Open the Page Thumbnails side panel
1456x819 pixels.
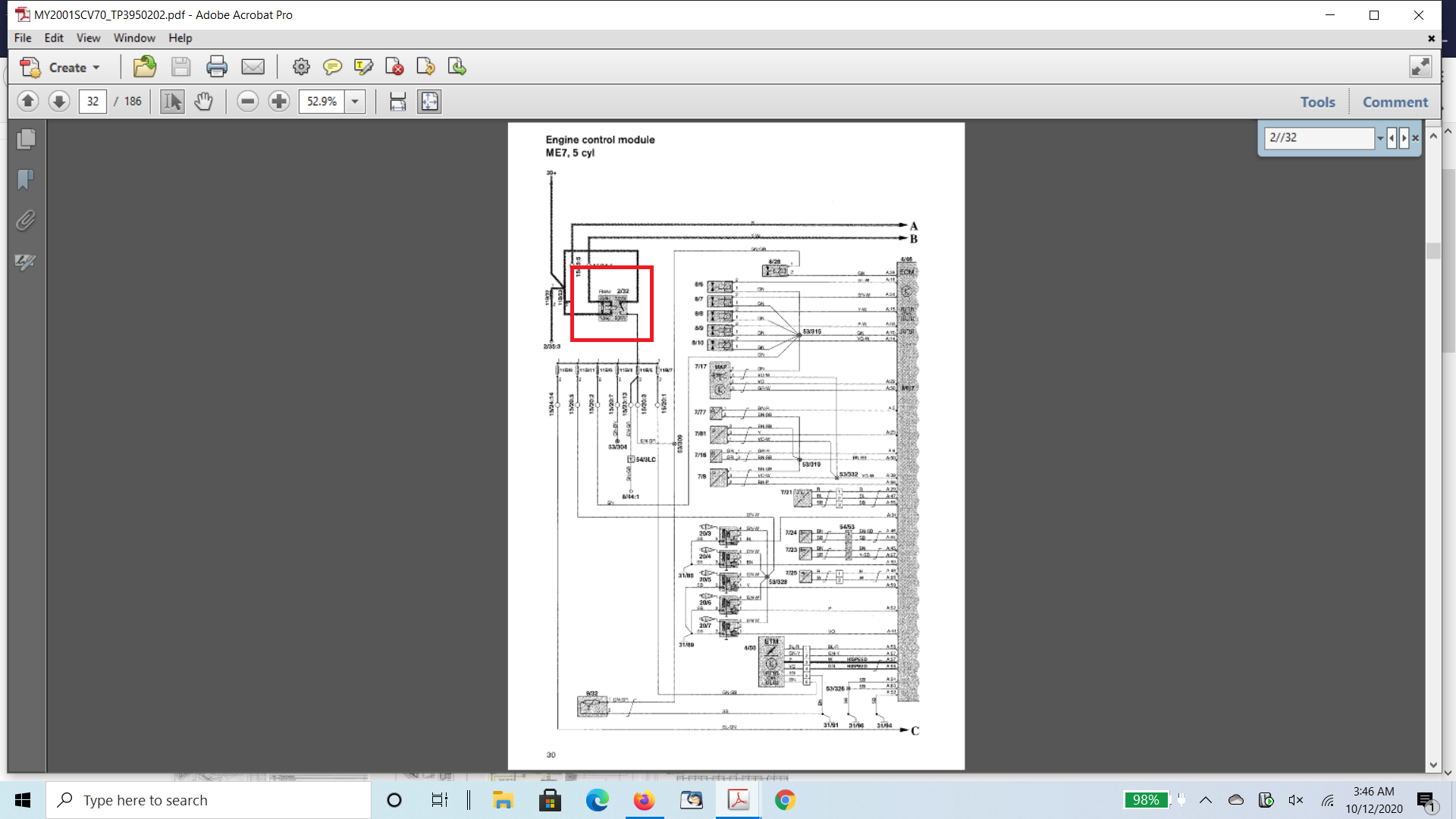pos(26,139)
